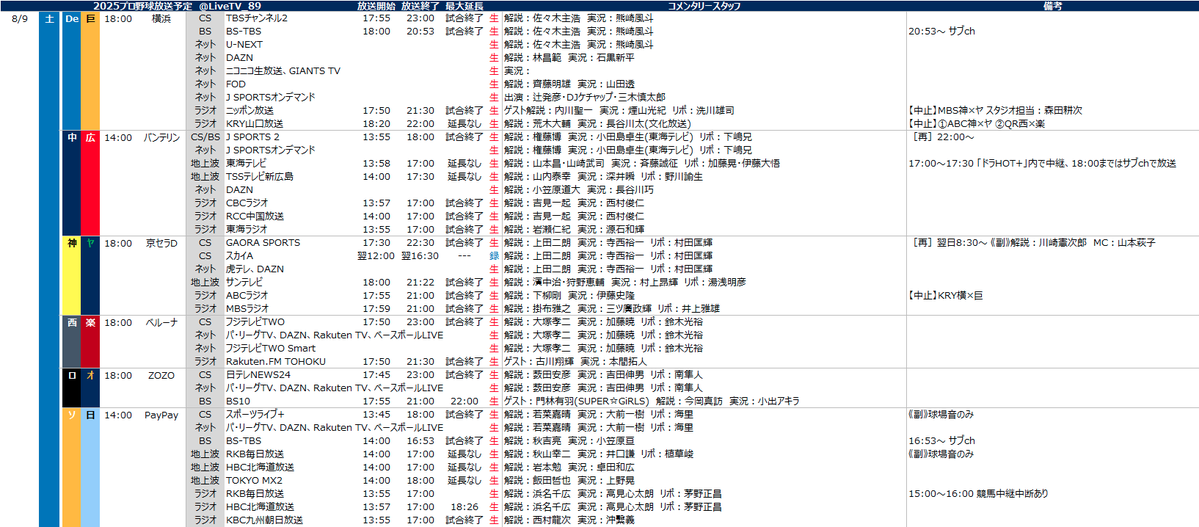Screen dimensions: 1199x527
Task: Select the PayPay venue cell
Action: coord(161,414)
